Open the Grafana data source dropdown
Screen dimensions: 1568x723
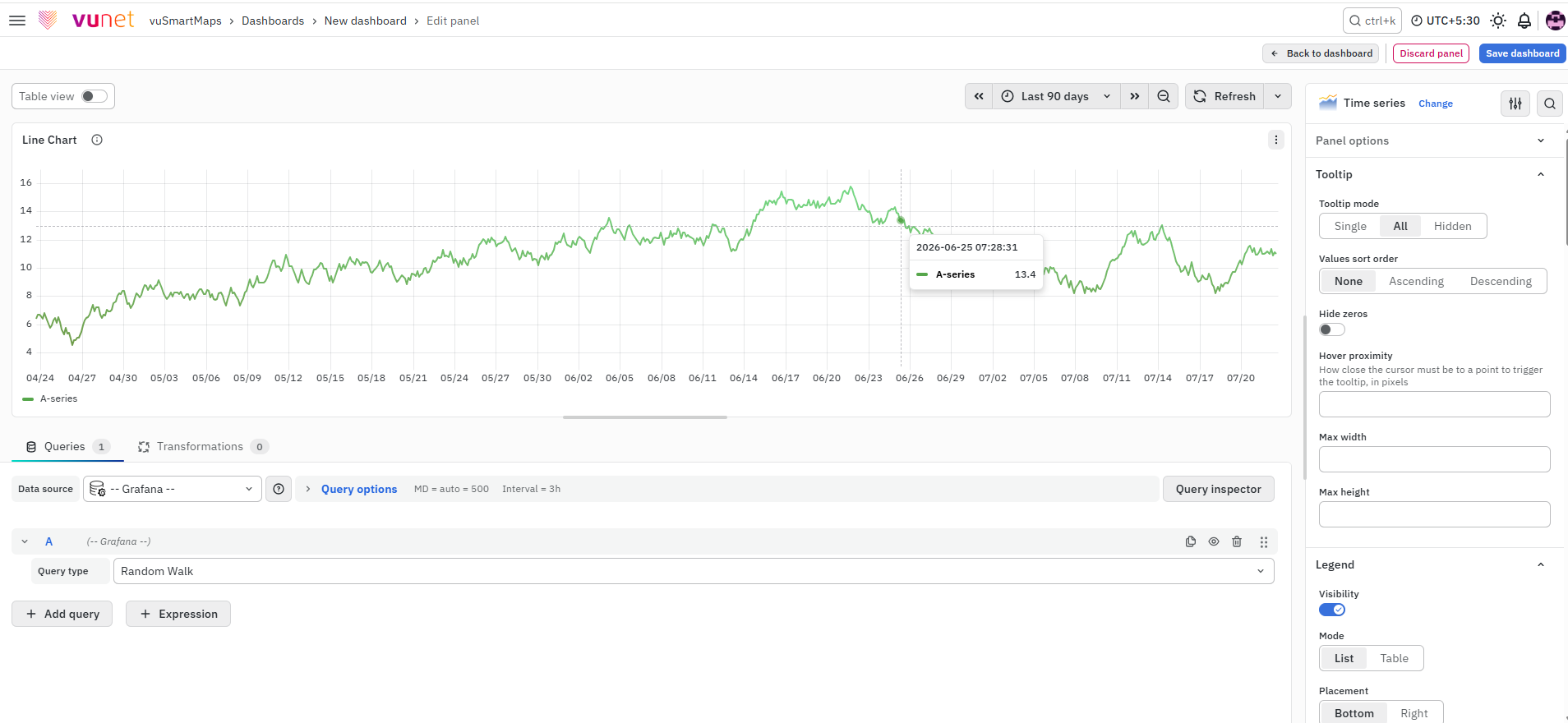173,489
